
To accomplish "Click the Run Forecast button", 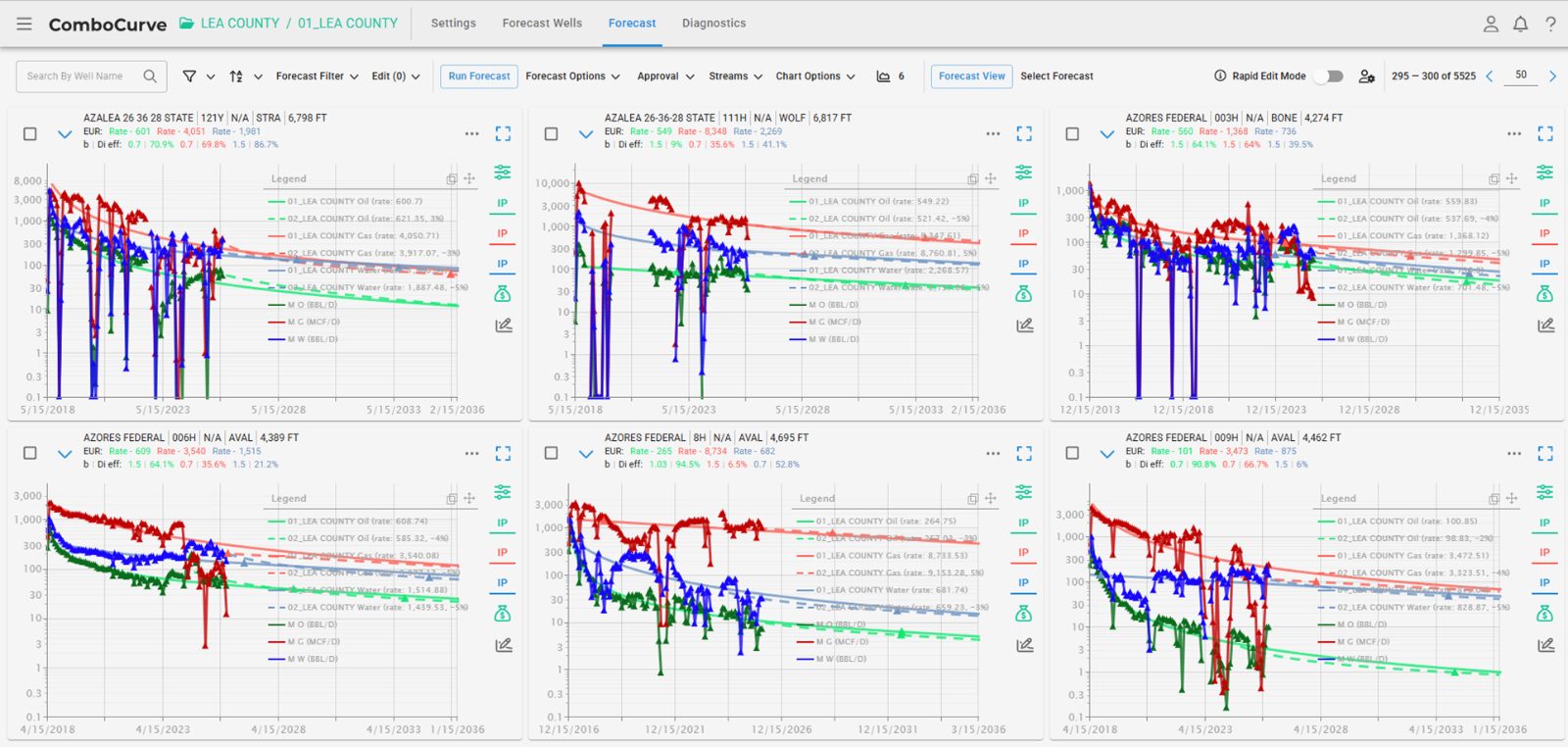I will pos(479,75).
